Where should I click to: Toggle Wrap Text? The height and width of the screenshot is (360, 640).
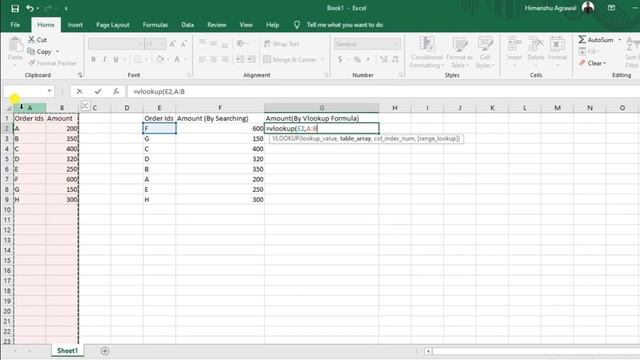pyautogui.click(x=282, y=44)
